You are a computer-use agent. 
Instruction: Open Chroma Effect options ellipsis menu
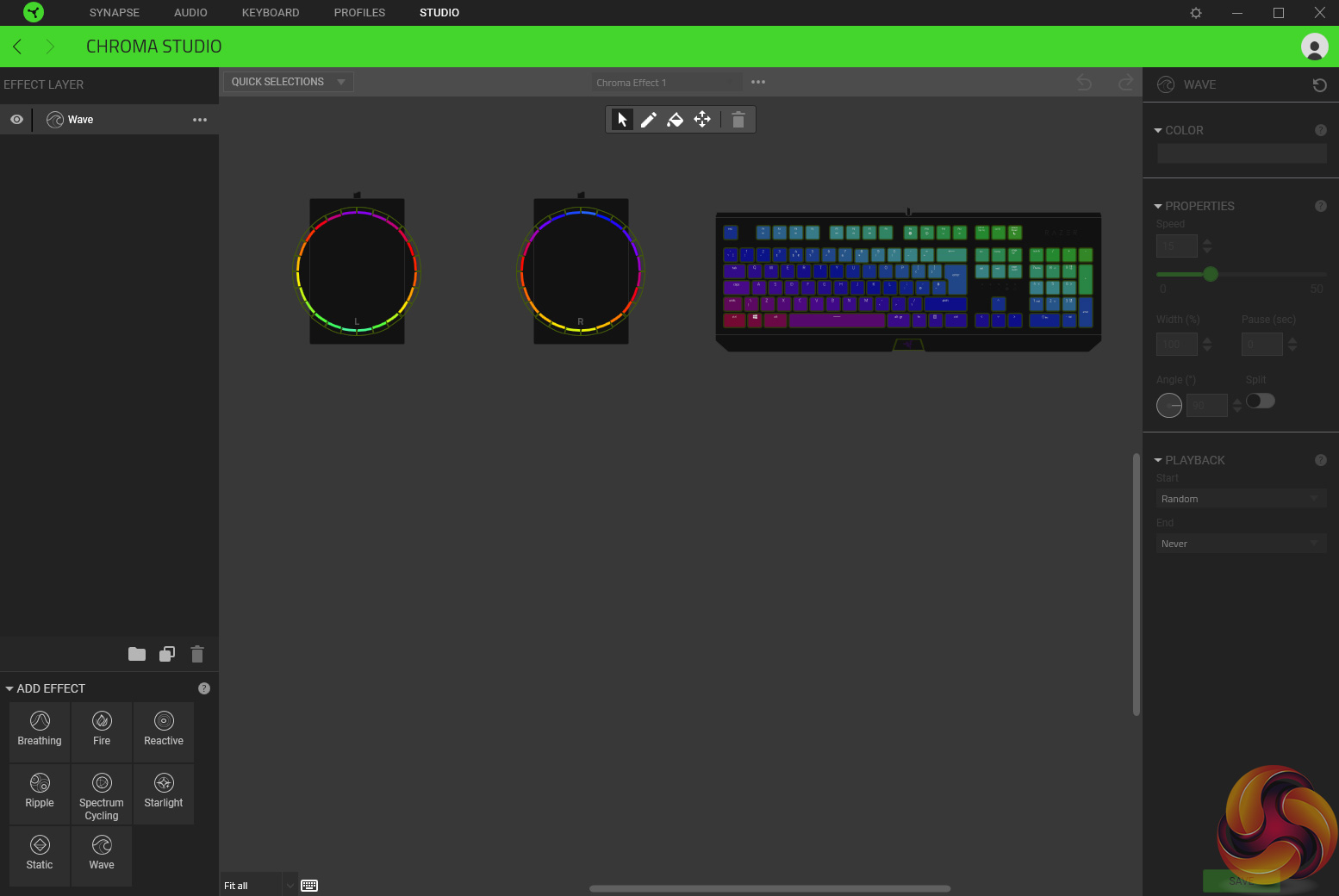click(x=758, y=82)
